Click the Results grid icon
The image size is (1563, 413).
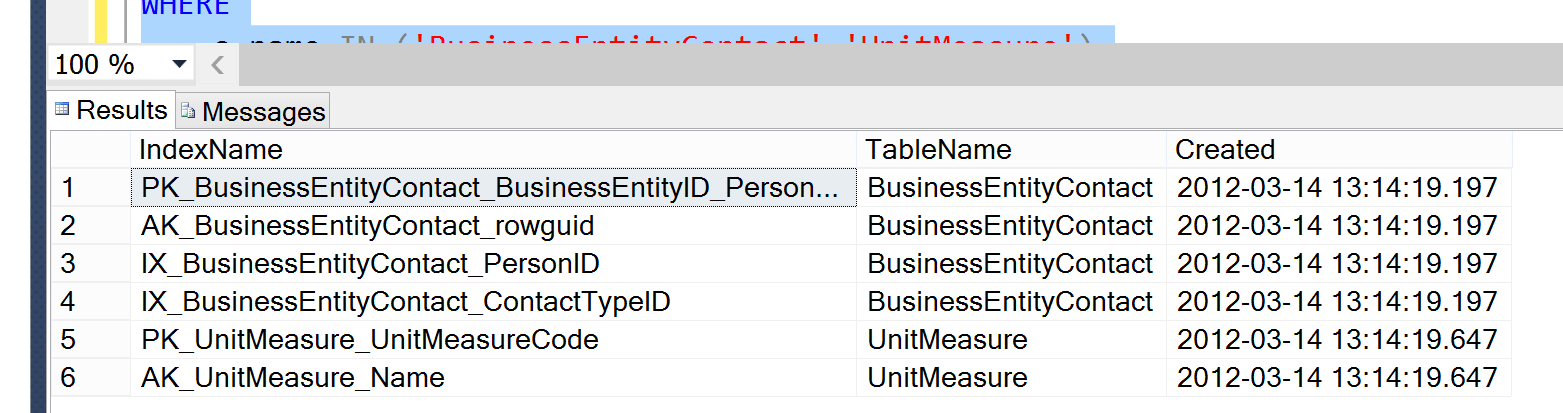[x=62, y=109]
